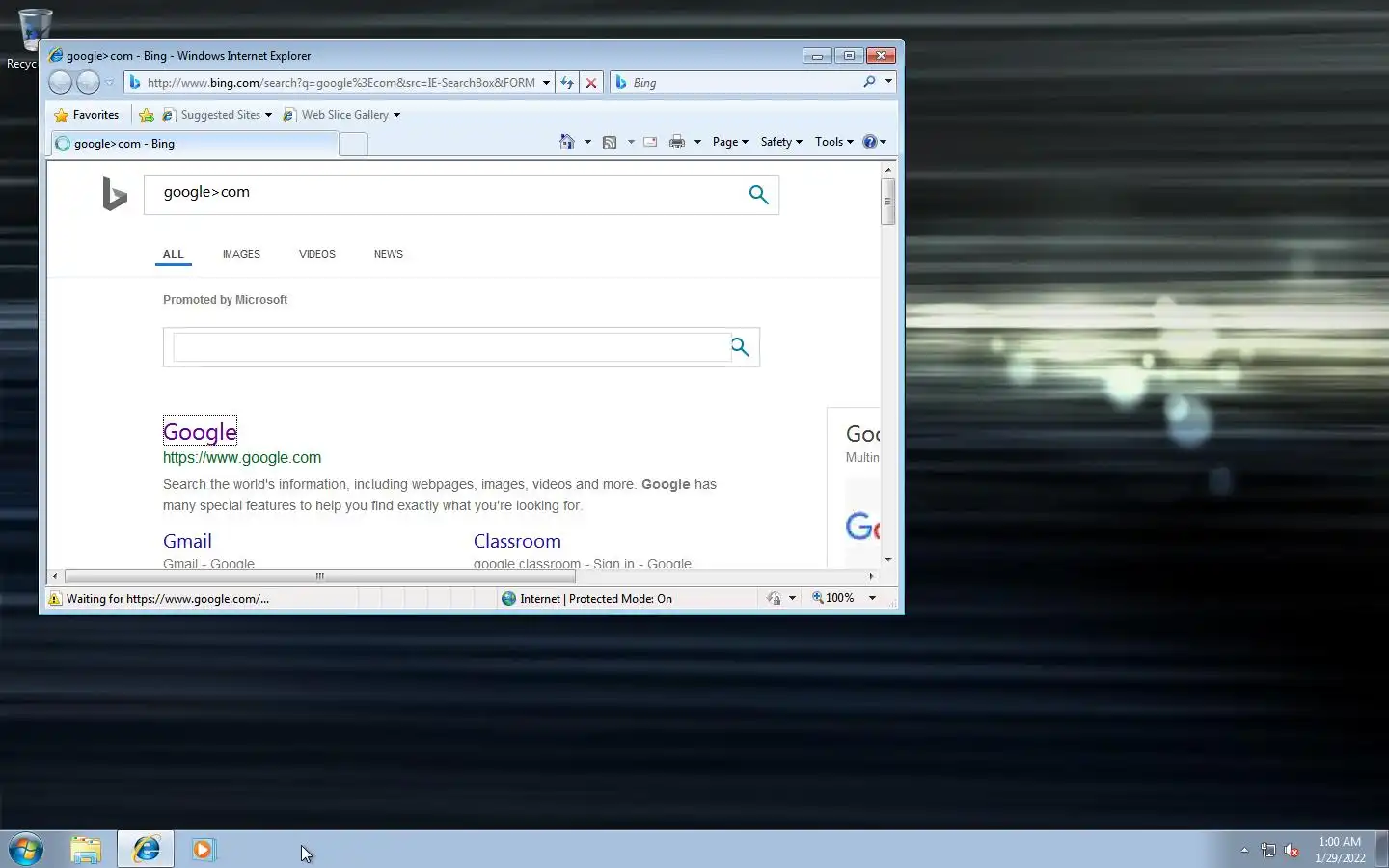The image size is (1389, 868).
Task: Go forward with the browser Forward arrow
Action: point(88,83)
